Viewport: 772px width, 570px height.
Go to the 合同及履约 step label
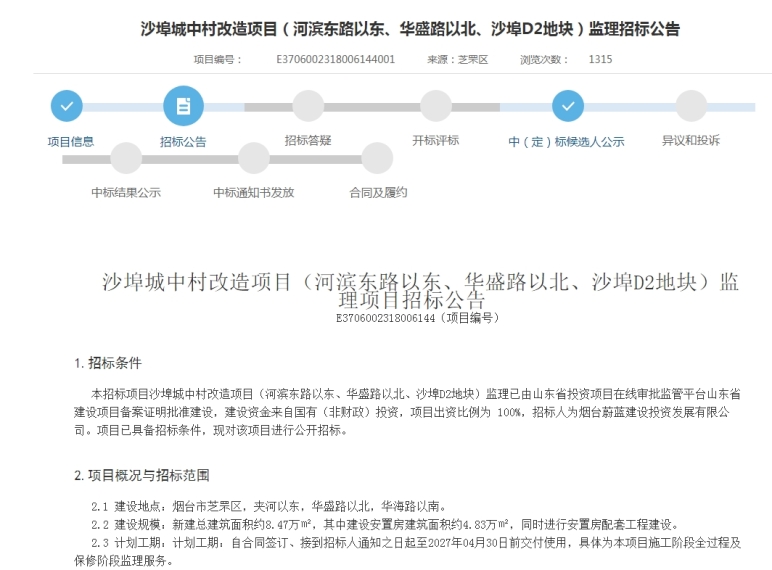click(x=377, y=192)
